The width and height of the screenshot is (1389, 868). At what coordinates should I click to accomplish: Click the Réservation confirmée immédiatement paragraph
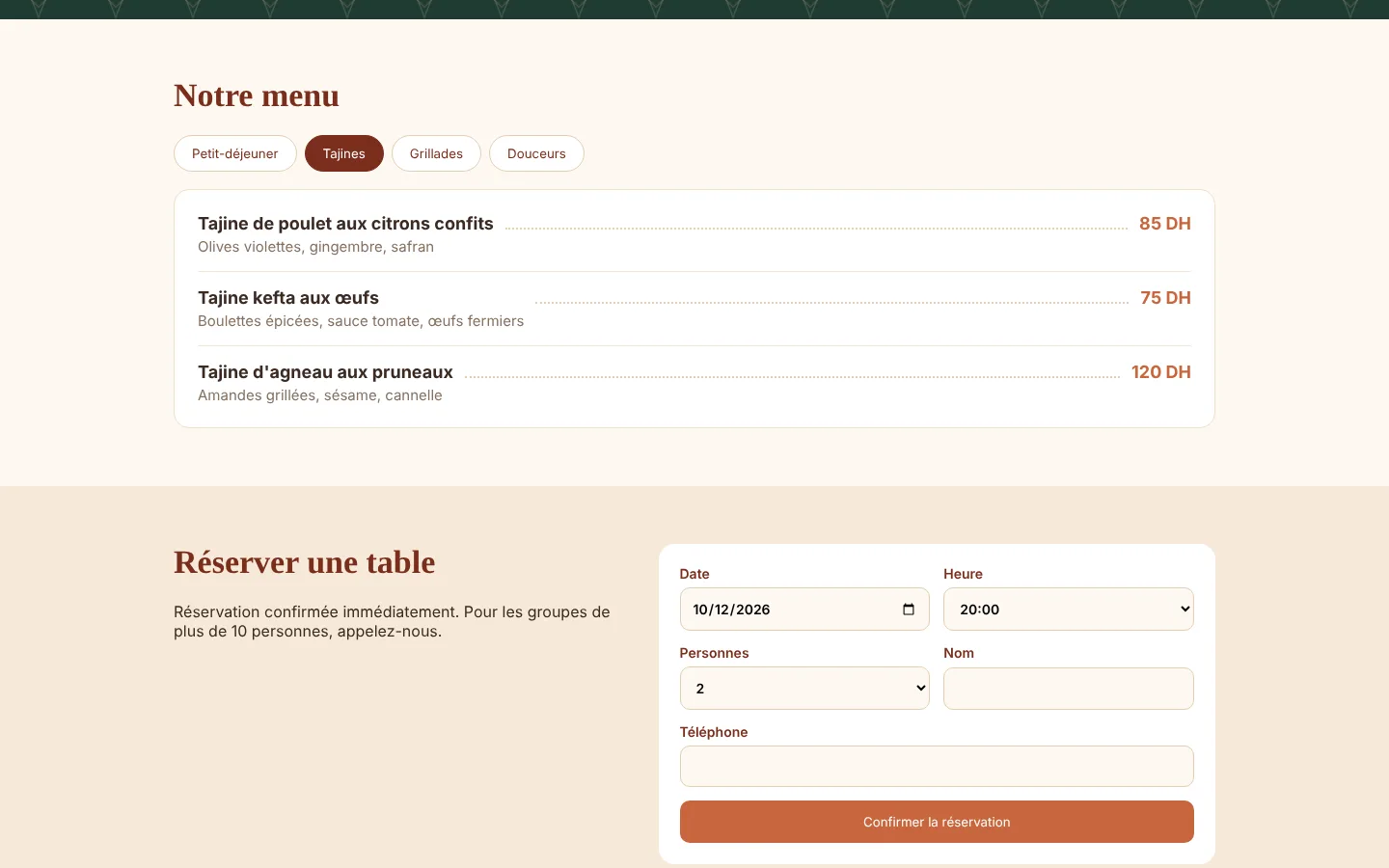pos(392,622)
